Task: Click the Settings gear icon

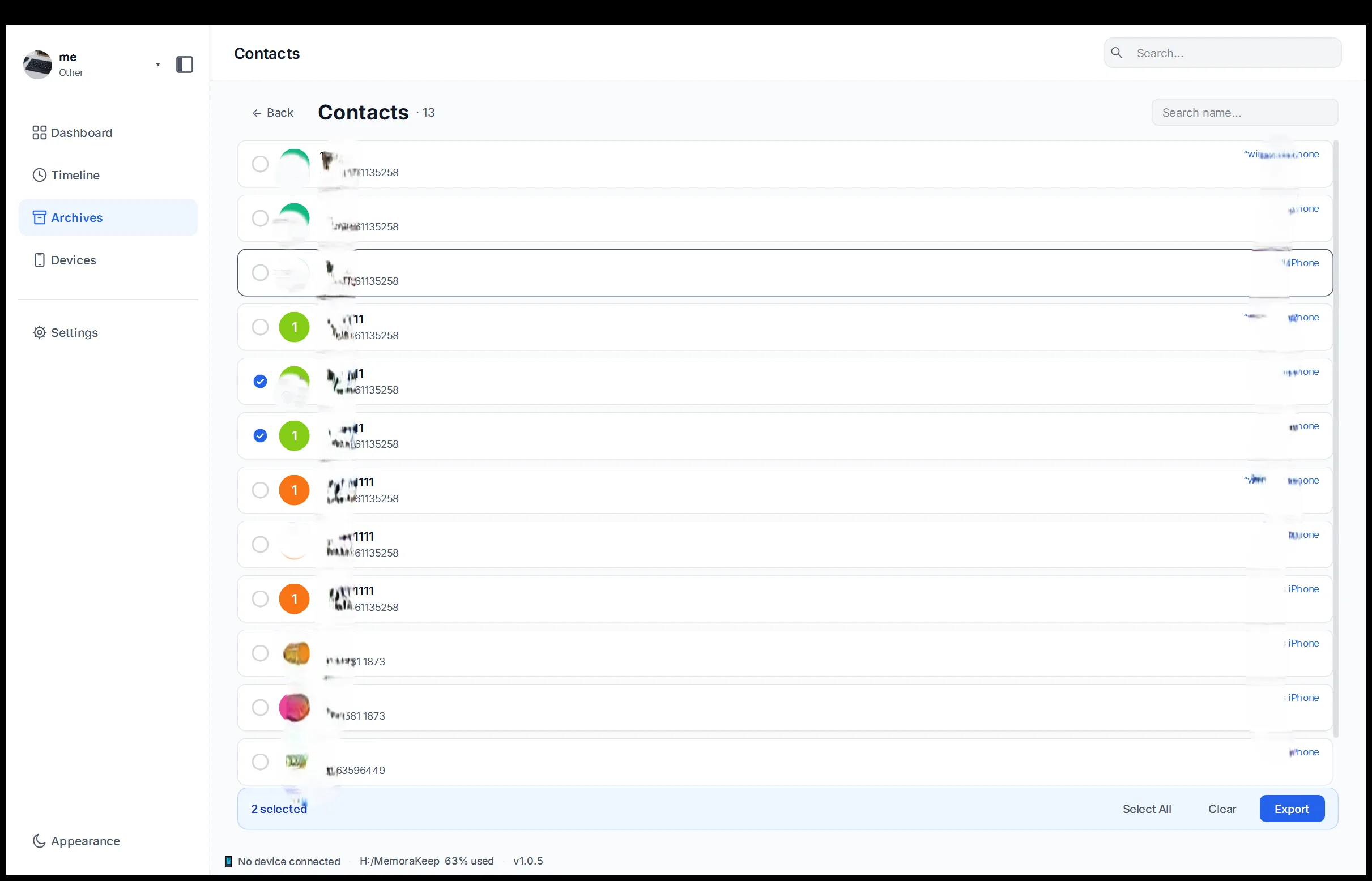Action: click(39, 332)
